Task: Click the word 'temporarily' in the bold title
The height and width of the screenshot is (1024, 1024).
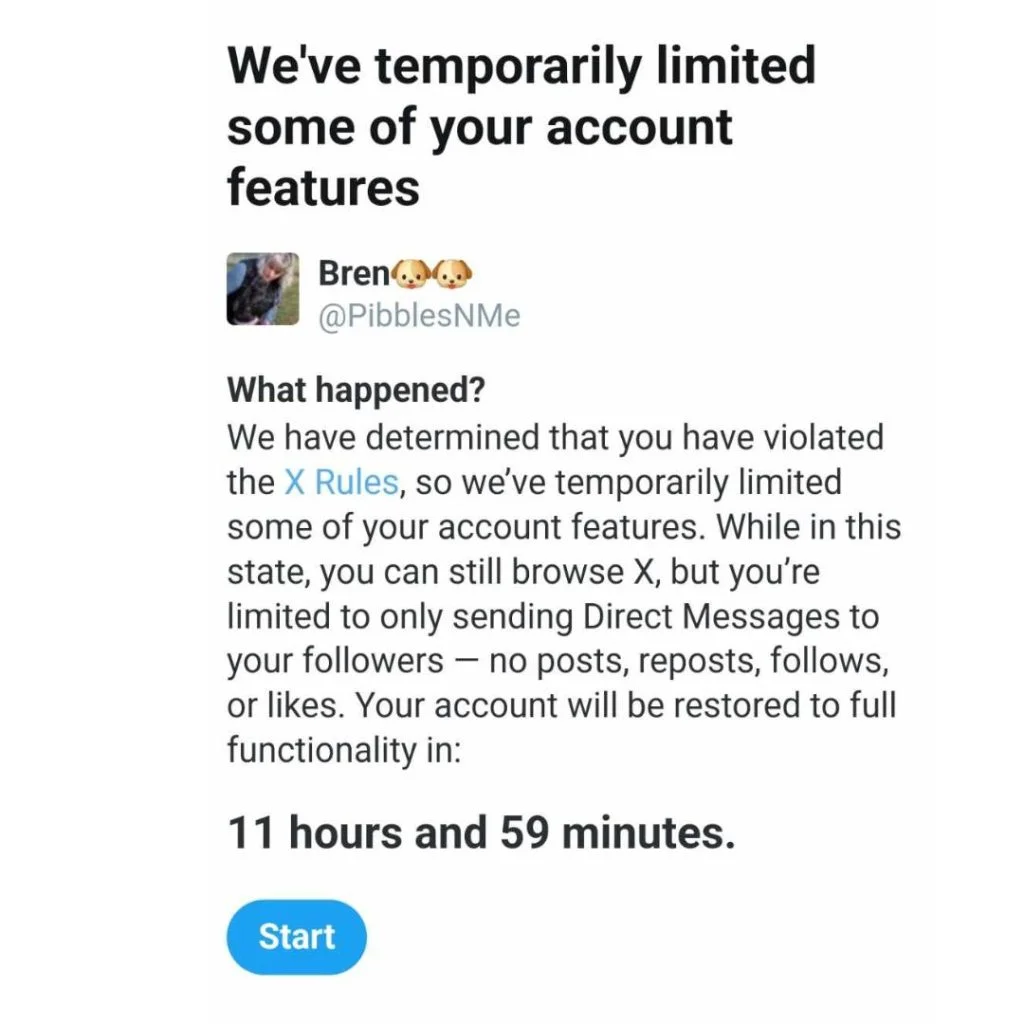Action: pyautogui.click(x=508, y=69)
